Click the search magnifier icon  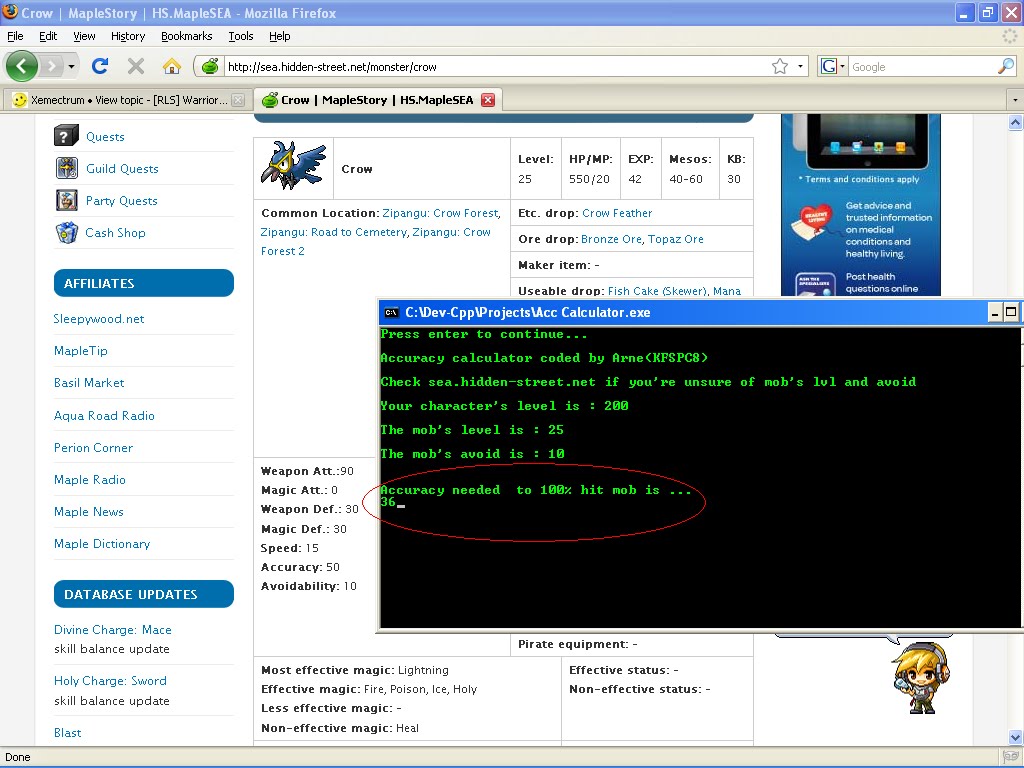click(x=1006, y=66)
